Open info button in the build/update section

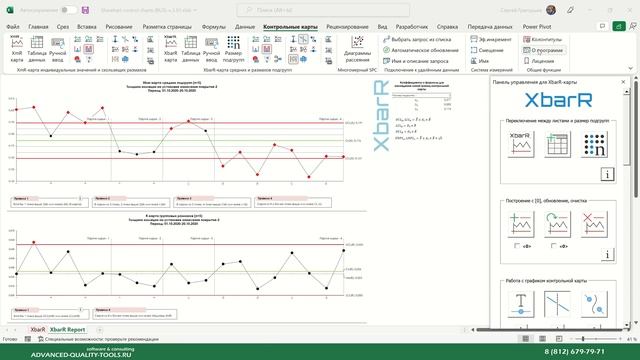coord(607,254)
